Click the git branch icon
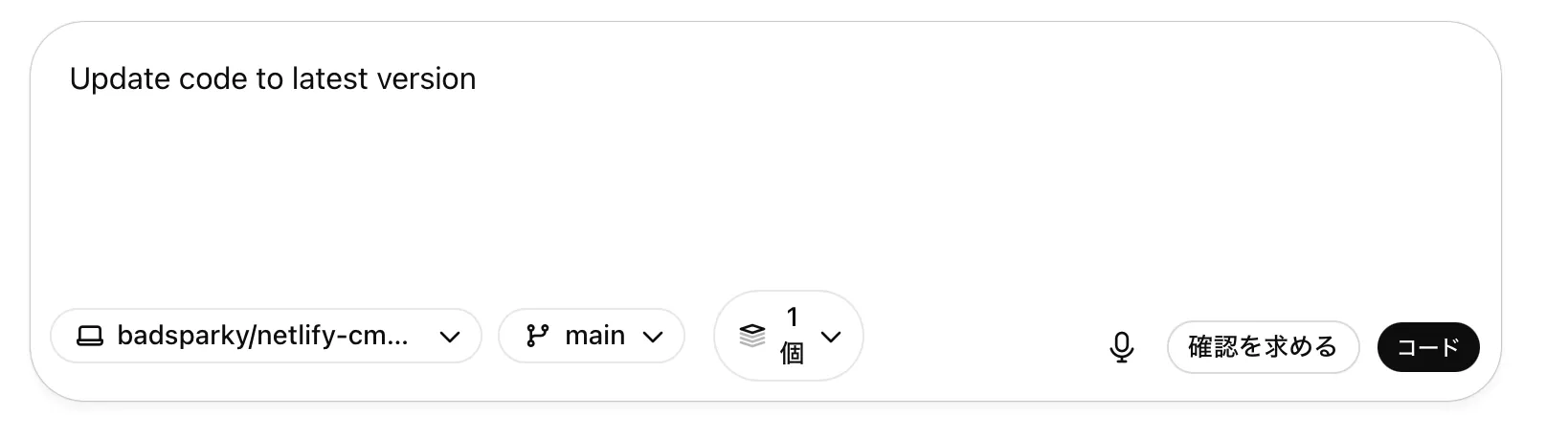 tap(538, 337)
